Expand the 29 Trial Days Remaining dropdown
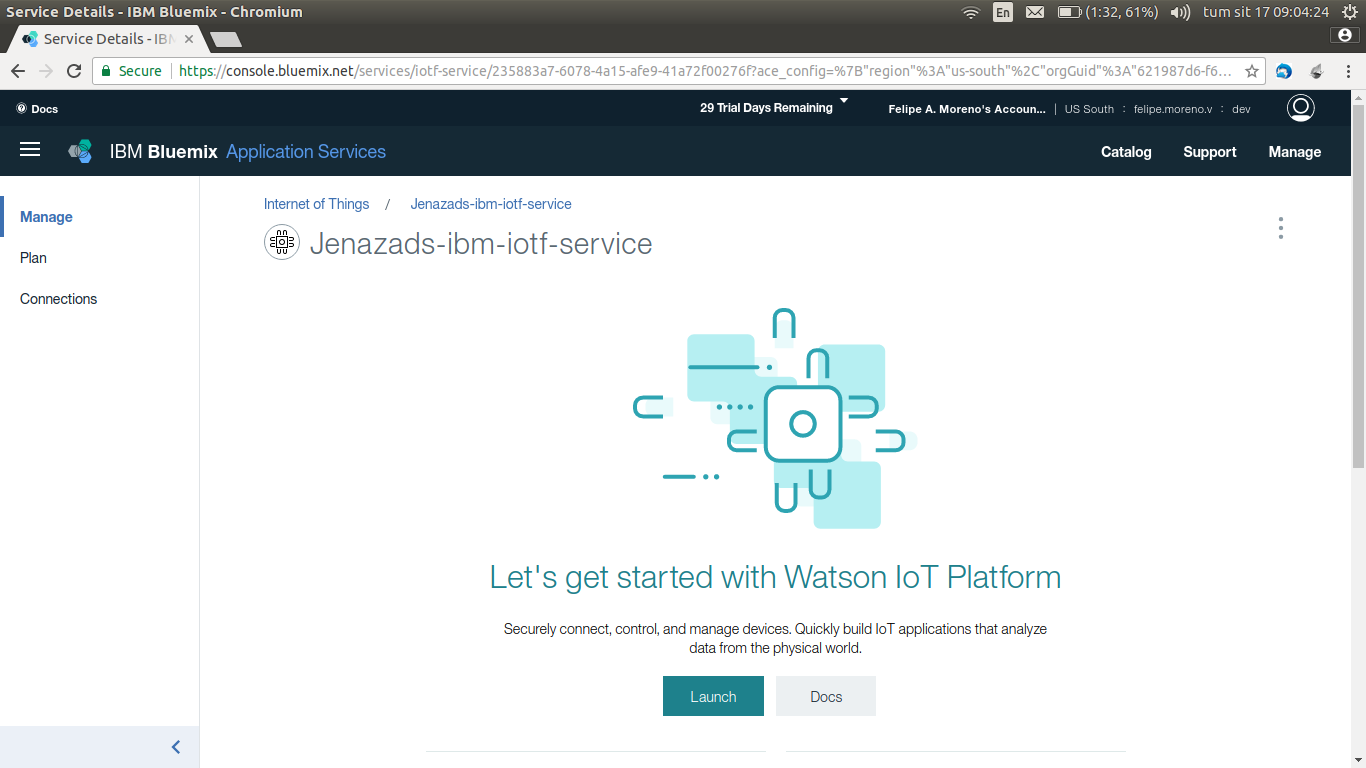Image resolution: width=1366 pixels, height=768 pixels. point(774,107)
